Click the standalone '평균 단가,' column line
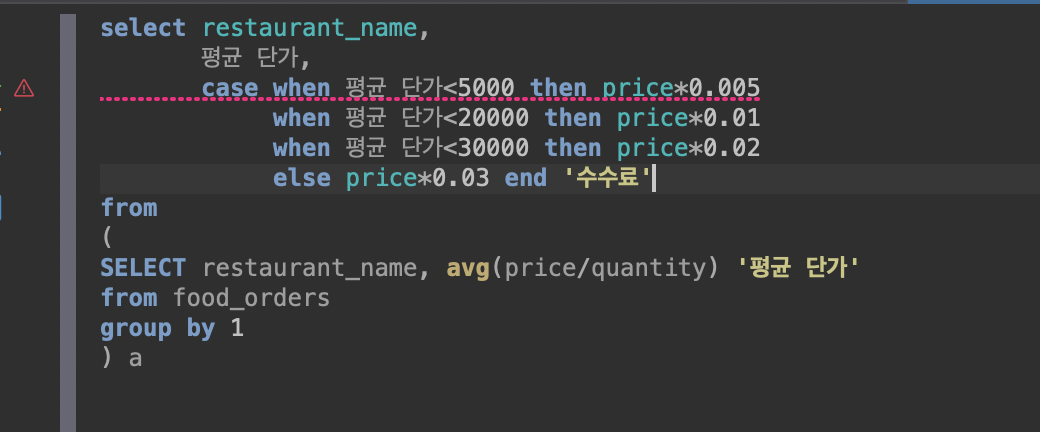The height and width of the screenshot is (432, 1040). [256, 58]
